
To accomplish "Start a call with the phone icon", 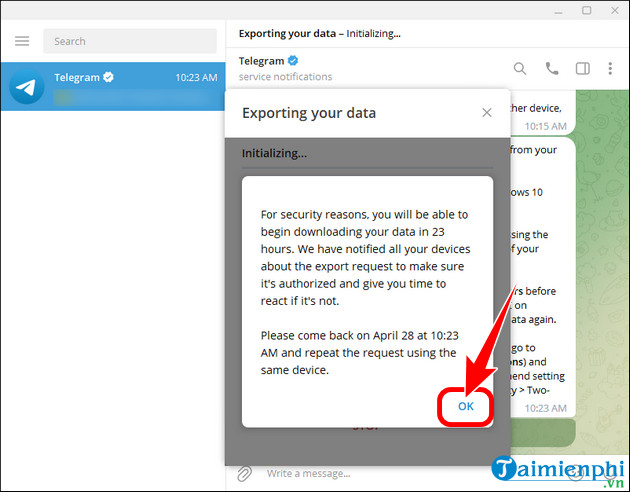I will click(x=551, y=69).
